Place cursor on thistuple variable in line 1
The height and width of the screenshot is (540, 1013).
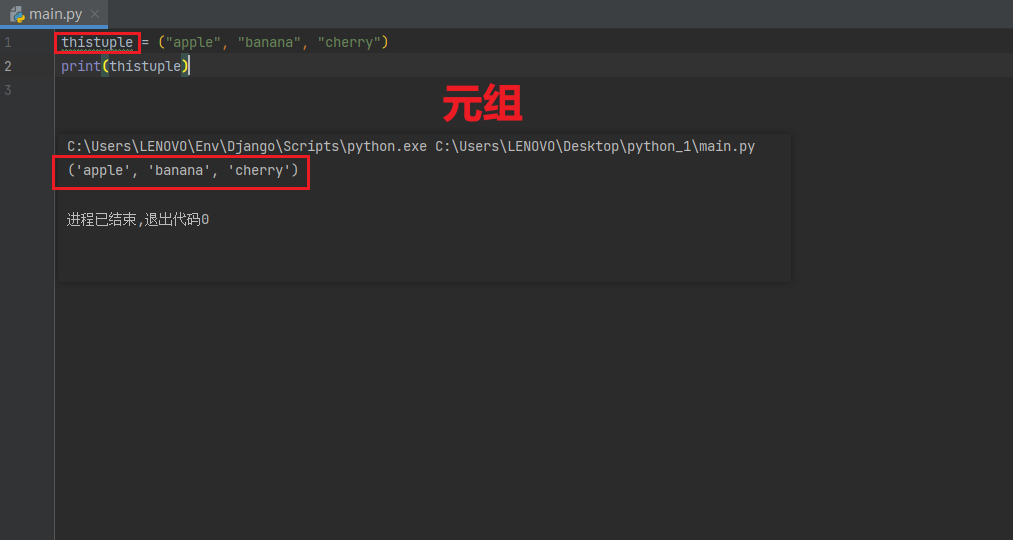coord(97,43)
